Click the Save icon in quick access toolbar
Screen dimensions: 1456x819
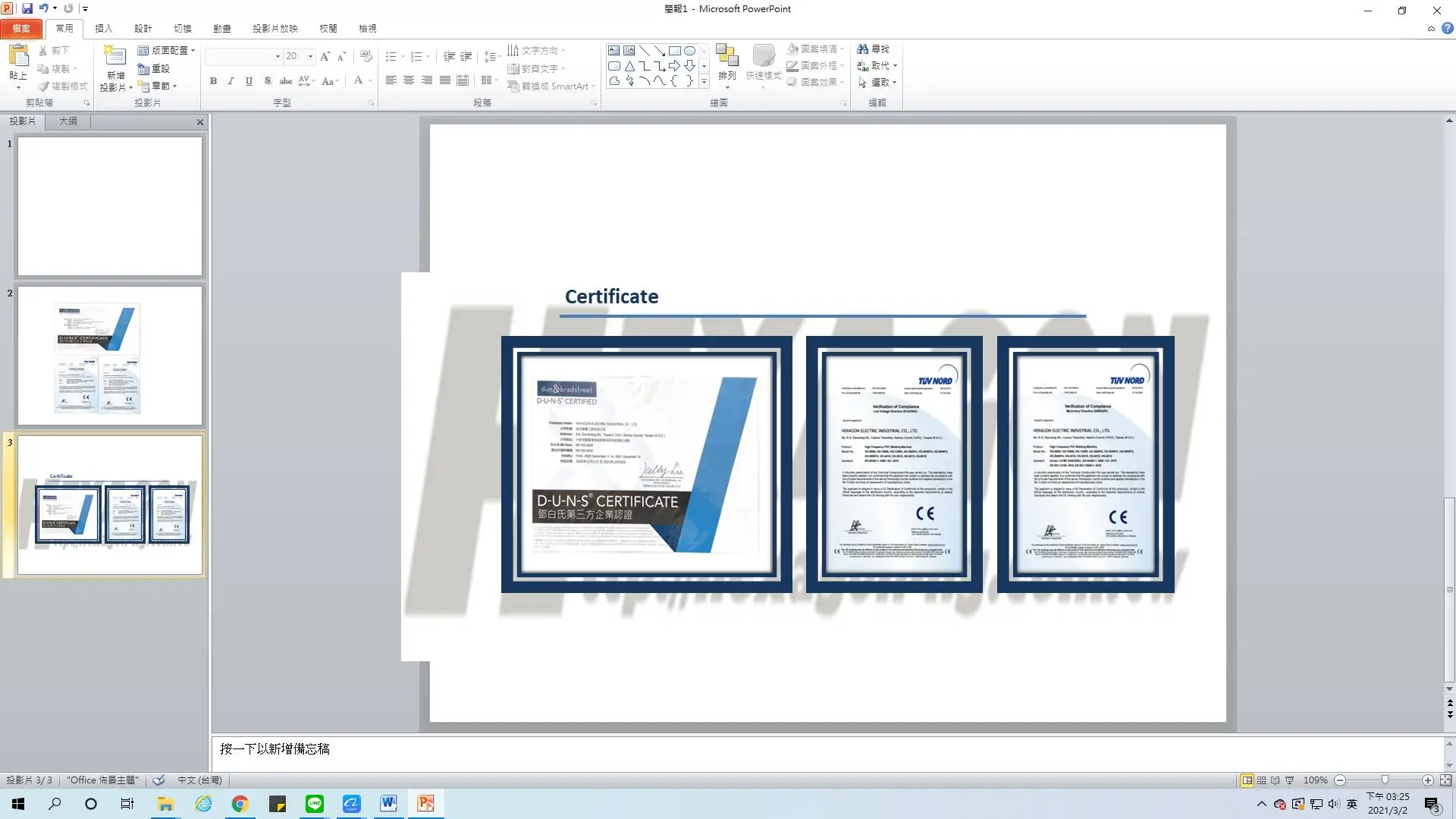coord(27,9)
